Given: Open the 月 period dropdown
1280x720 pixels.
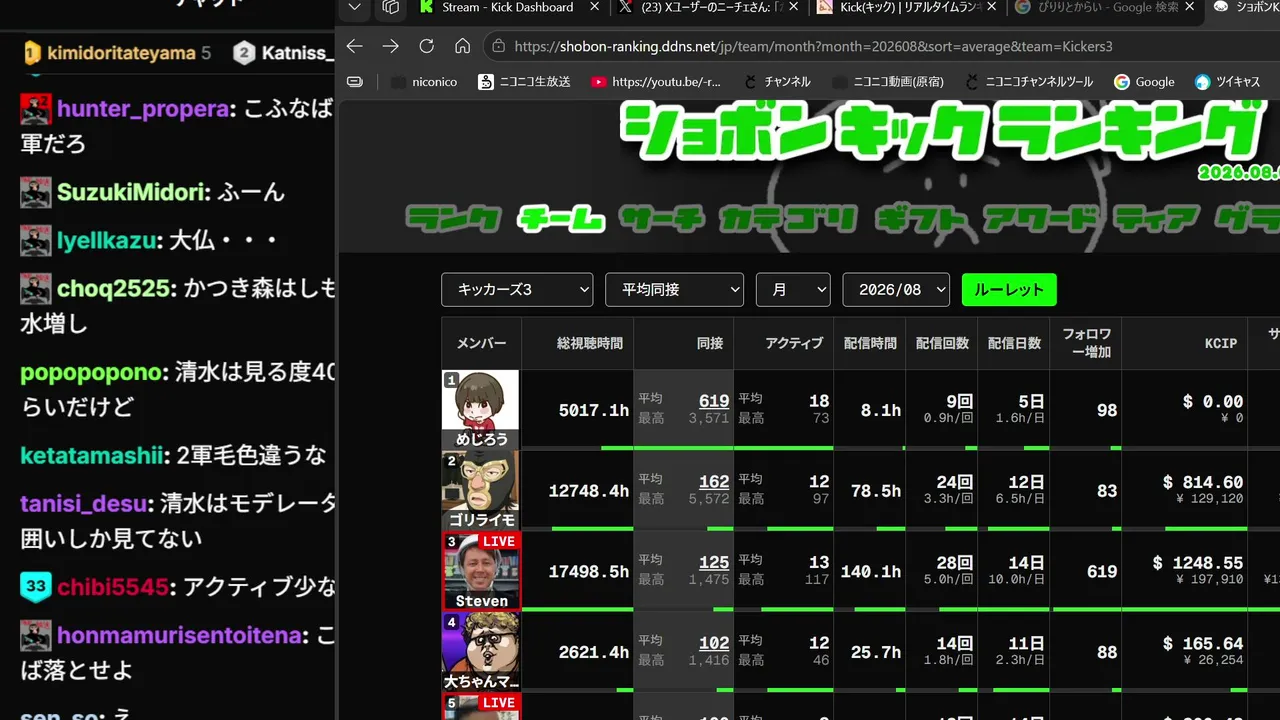Looking at the screenshot, I should click(793, 290).
